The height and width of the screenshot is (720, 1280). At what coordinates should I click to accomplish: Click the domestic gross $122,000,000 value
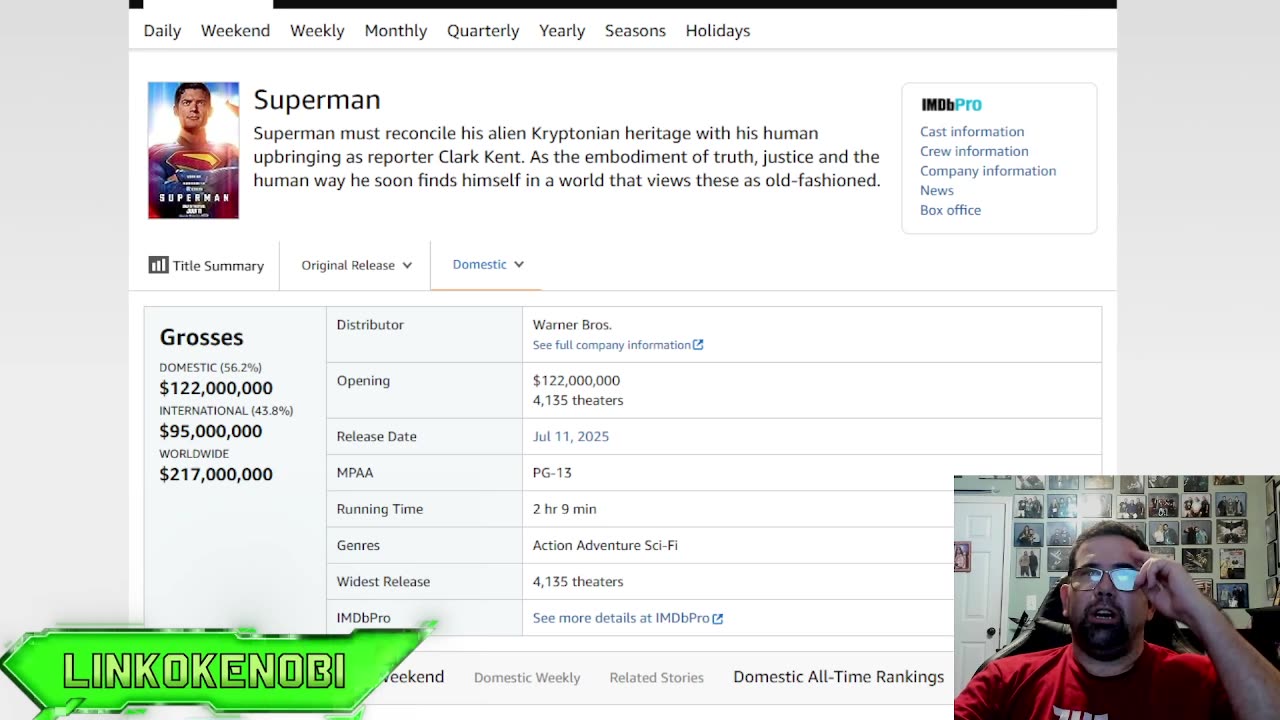click(215, 388)
